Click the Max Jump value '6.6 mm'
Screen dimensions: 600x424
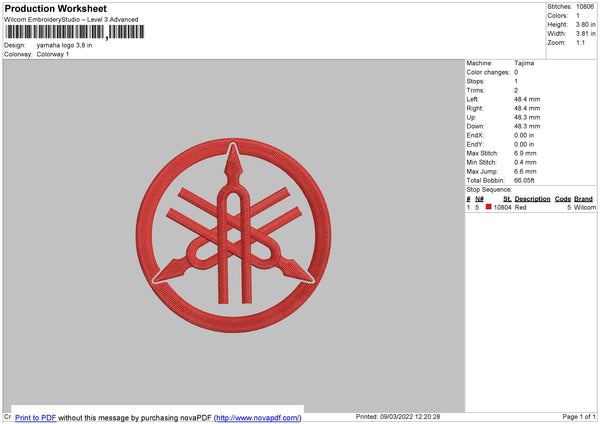click(x=525, y=171)
